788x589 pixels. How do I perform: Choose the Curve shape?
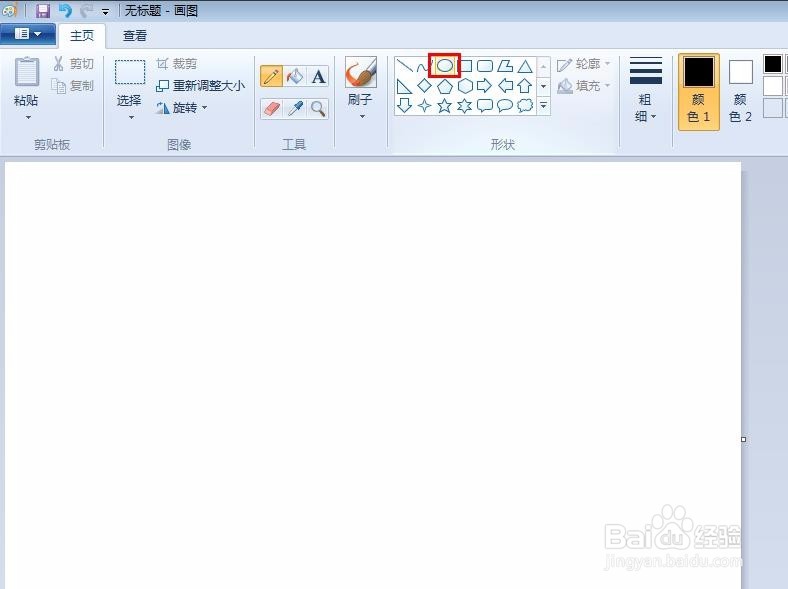(x=424, y=66)
